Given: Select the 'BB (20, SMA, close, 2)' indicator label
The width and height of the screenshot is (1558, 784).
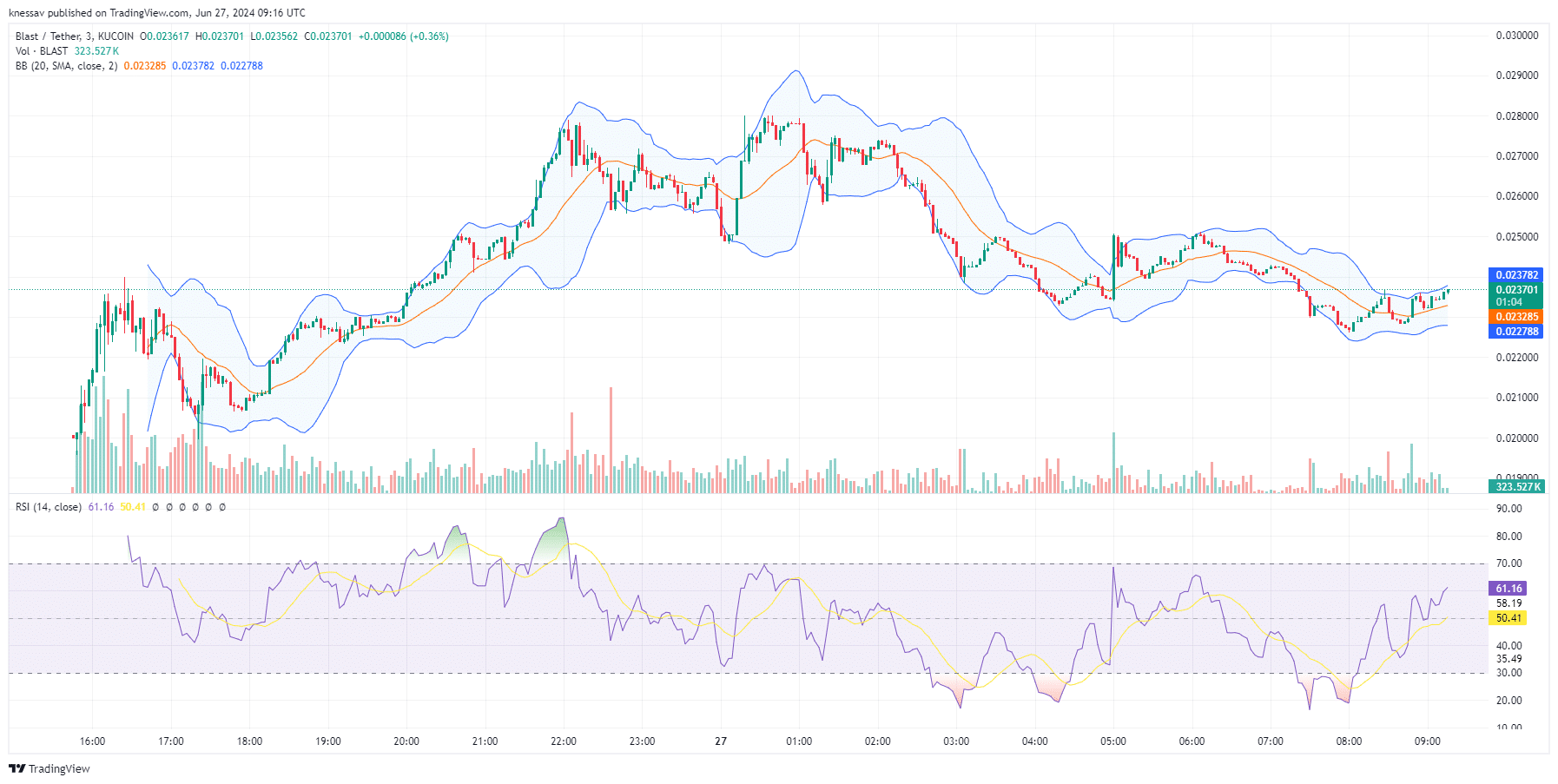Looking at the screenshot, I should [66, 66].
